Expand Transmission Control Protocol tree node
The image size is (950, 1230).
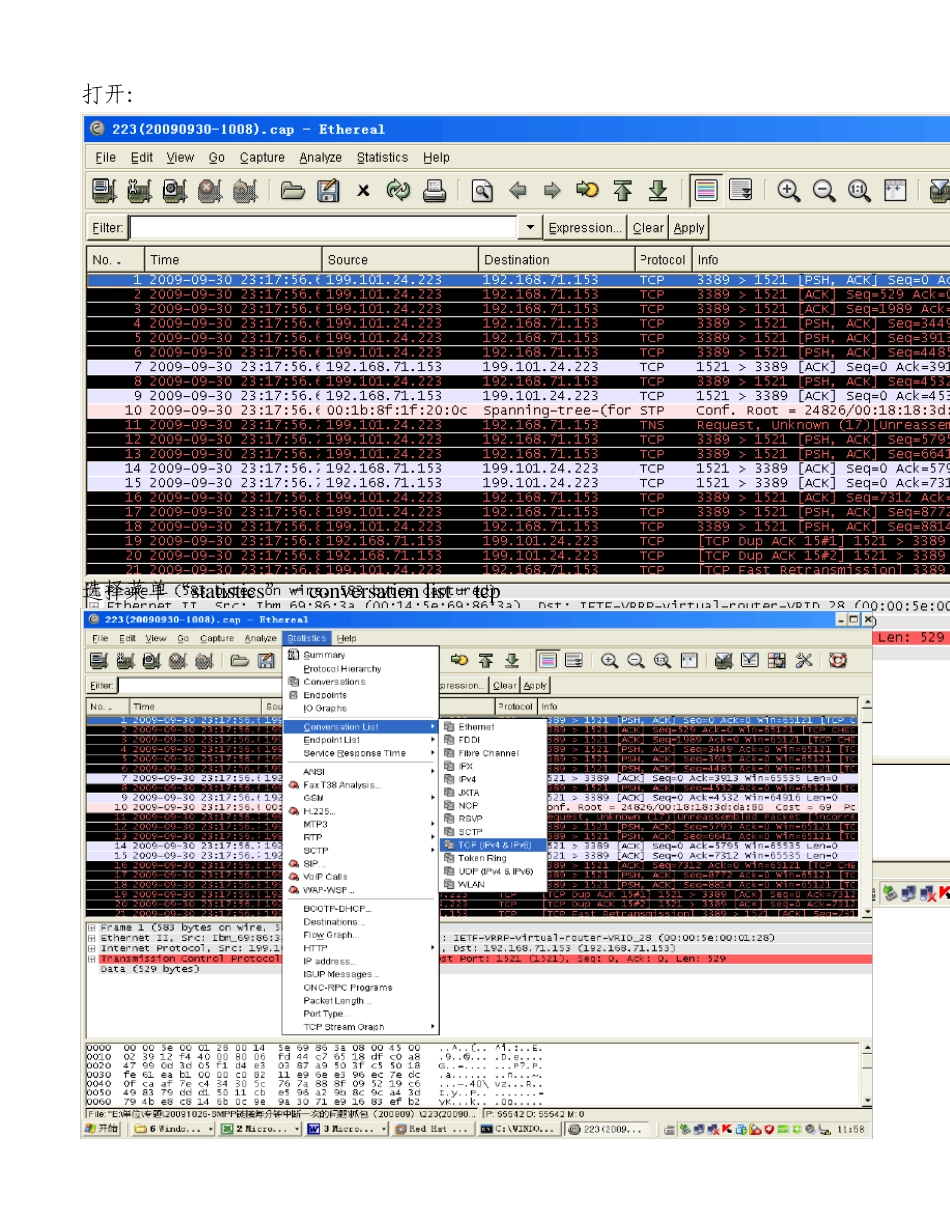[92, 958]
